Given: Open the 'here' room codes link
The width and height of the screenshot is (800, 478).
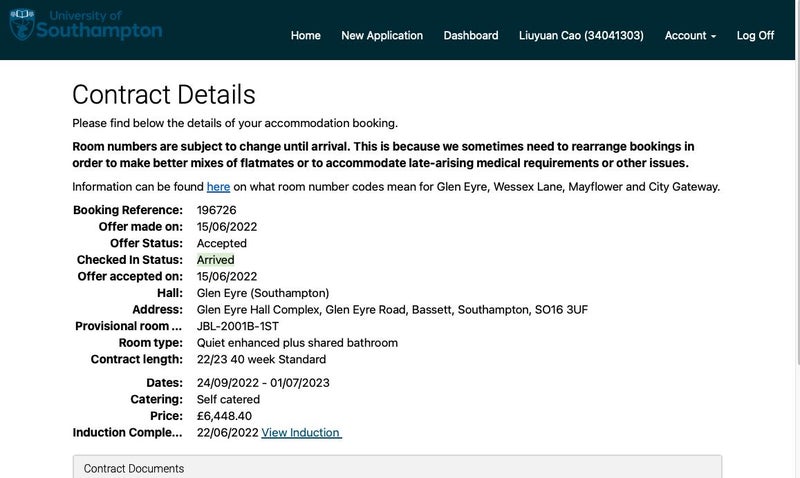Looking at the screenshot, I should [x=218, y=187].
